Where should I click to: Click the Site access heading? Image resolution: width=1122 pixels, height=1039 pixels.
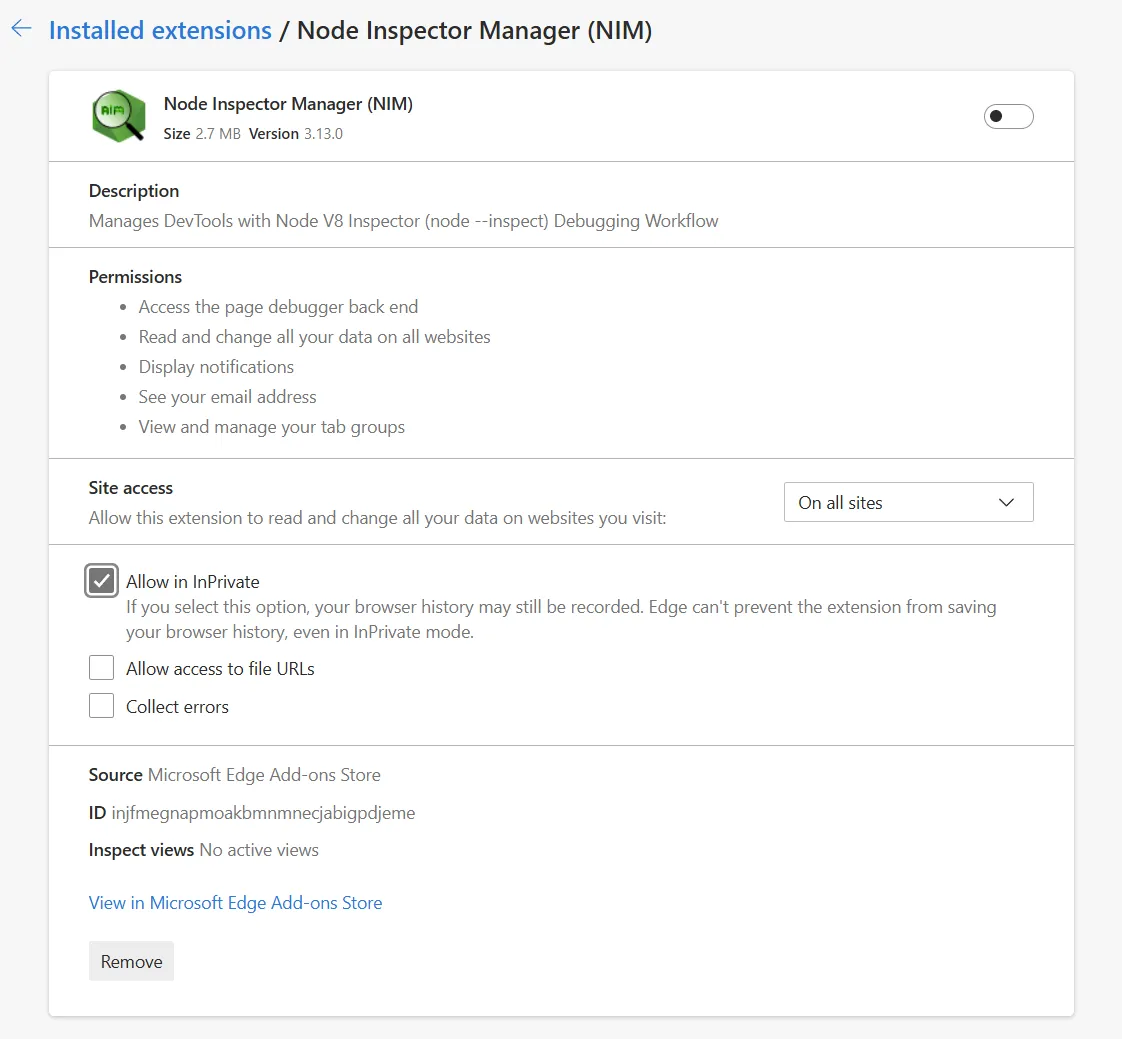(x=131, y=488)
